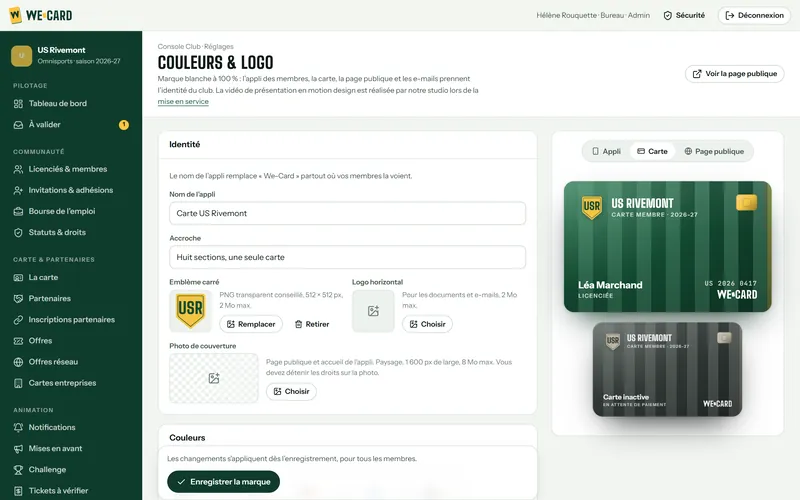The height and width of the screenshot is (500, 800).
Task: Follow the mise en service link
Action: coord(183,102)
